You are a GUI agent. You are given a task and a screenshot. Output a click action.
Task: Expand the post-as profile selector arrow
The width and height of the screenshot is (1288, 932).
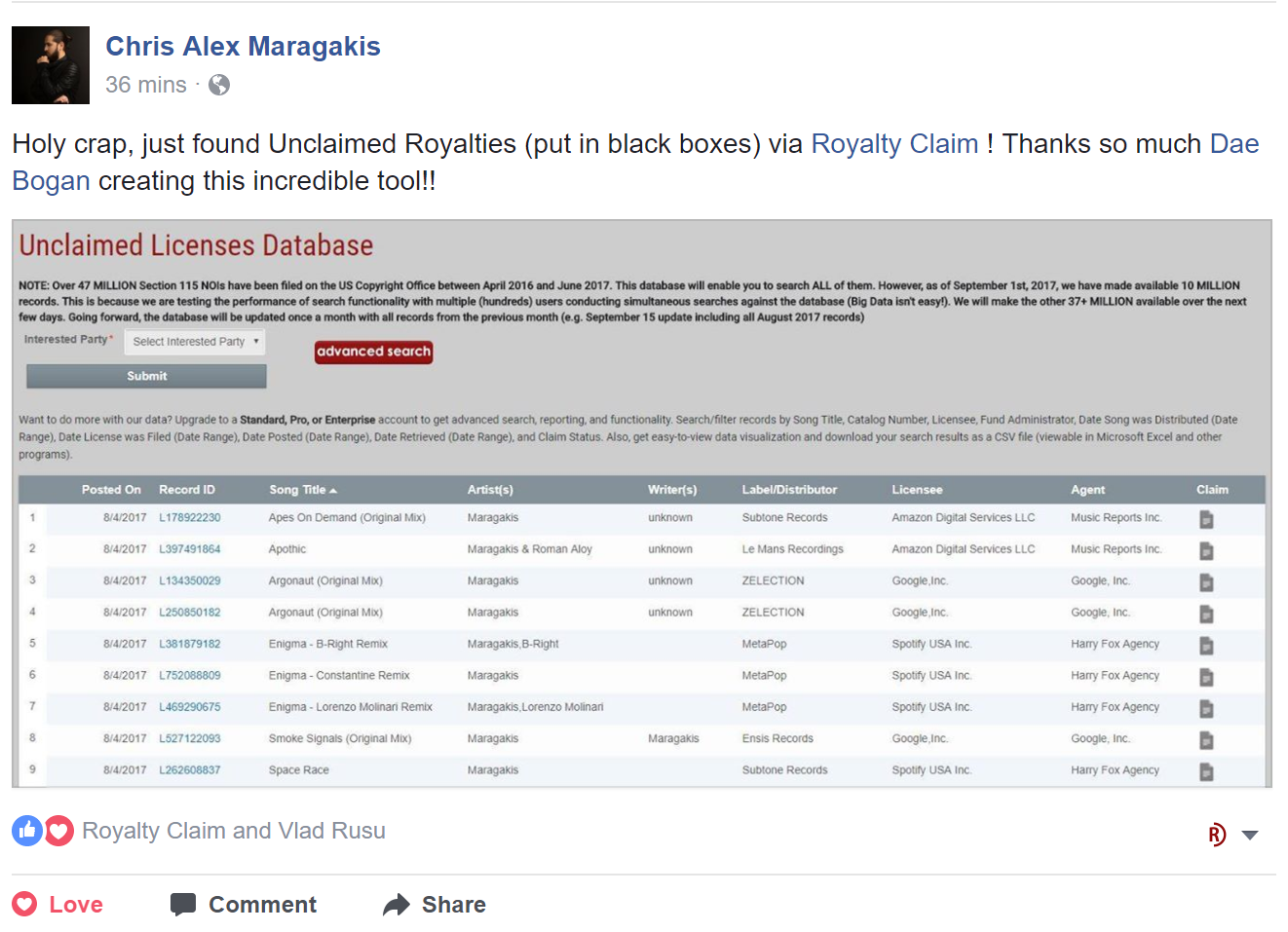tap(1250, 835)
